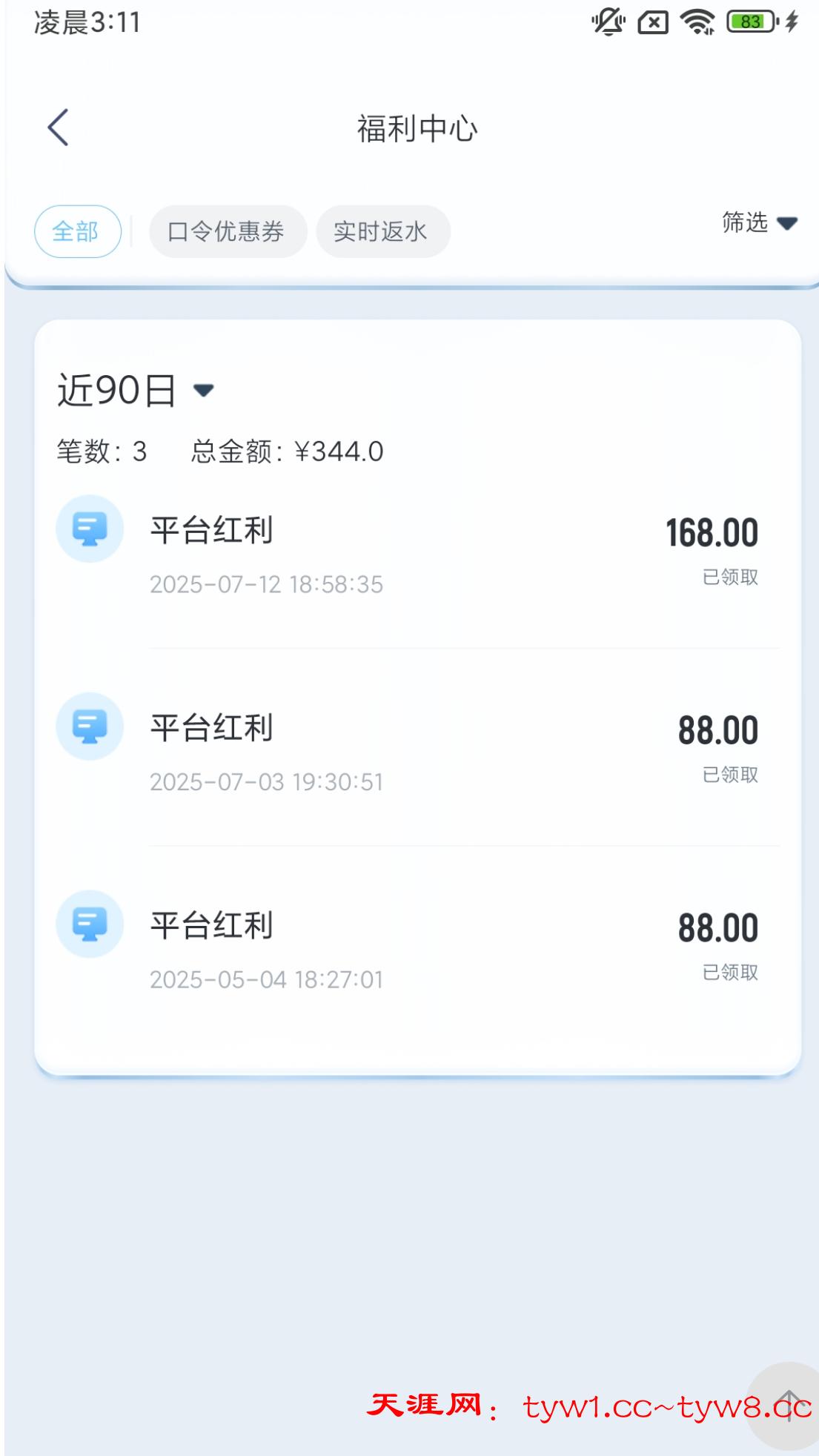
Task: Tap the icon beside the 168.00 platform bonus
Action: click(x=90, y=529)
